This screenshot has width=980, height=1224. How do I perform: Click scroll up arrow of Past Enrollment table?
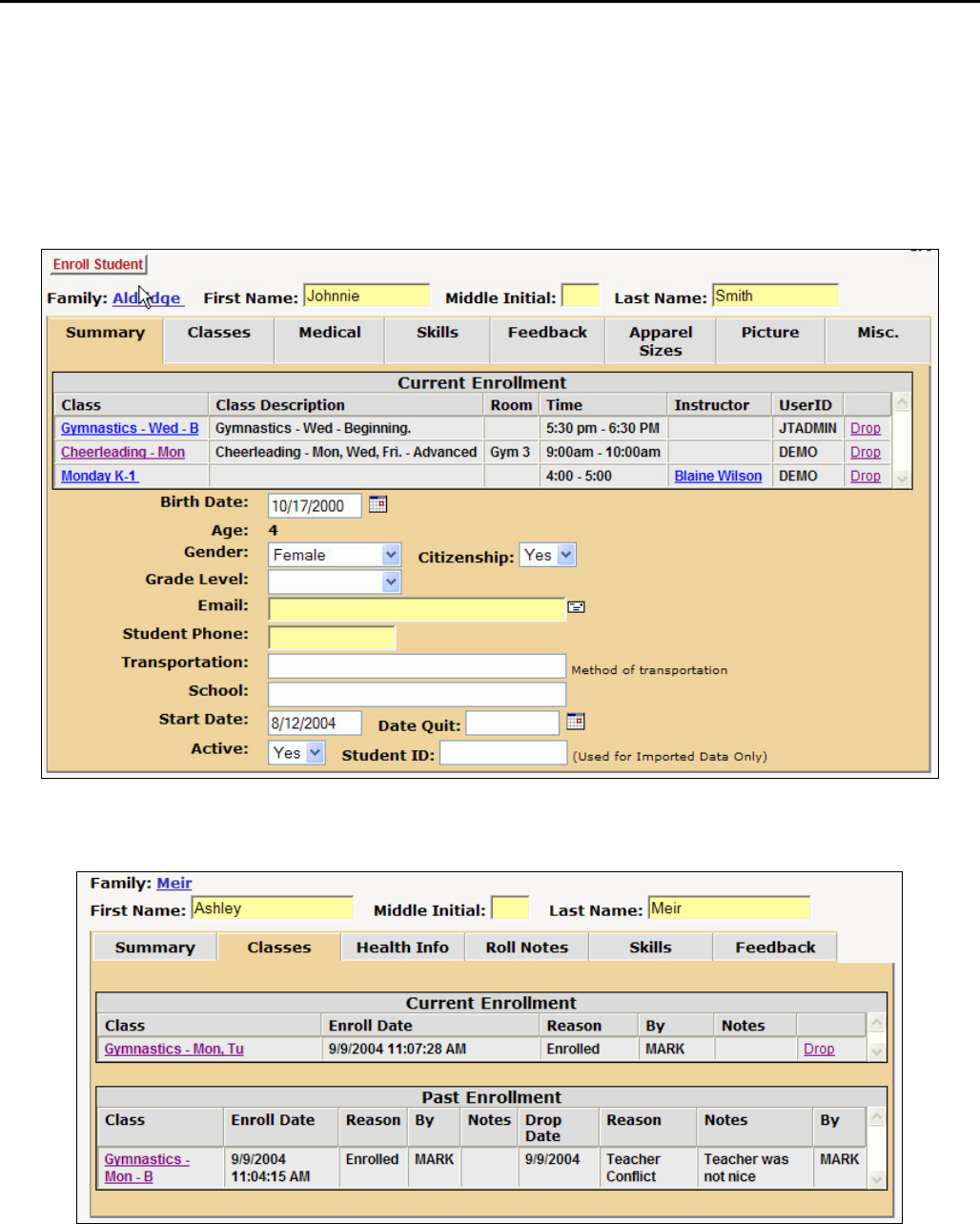(877, 1116)
